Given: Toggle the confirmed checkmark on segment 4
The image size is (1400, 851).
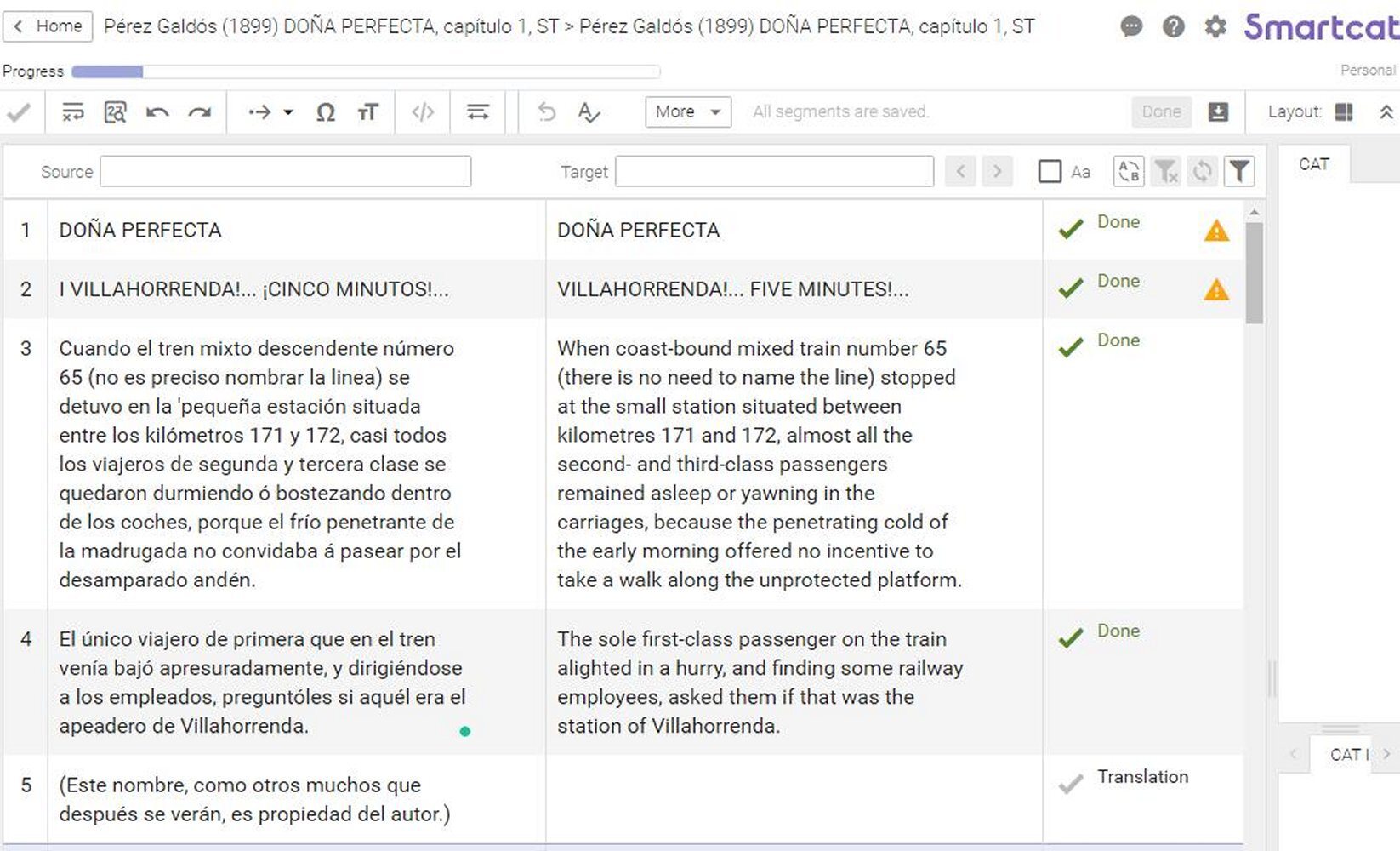Looking at the screenshot, I should 1071,637.
